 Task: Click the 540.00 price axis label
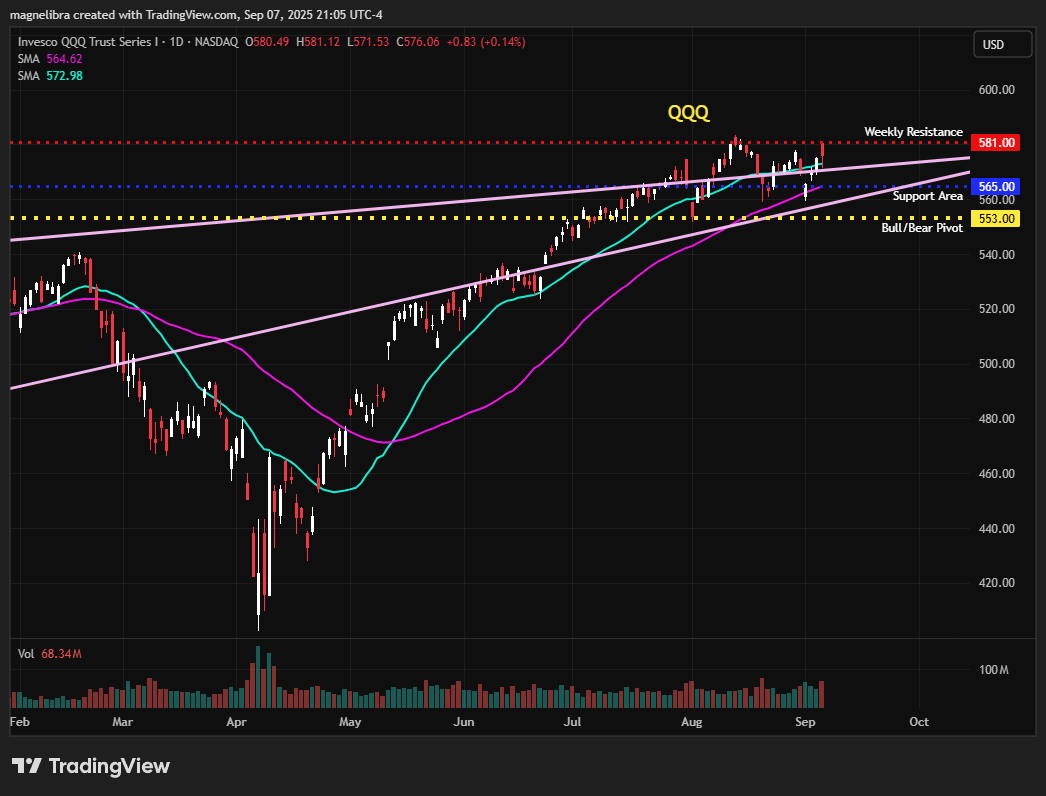coord(995,255)
